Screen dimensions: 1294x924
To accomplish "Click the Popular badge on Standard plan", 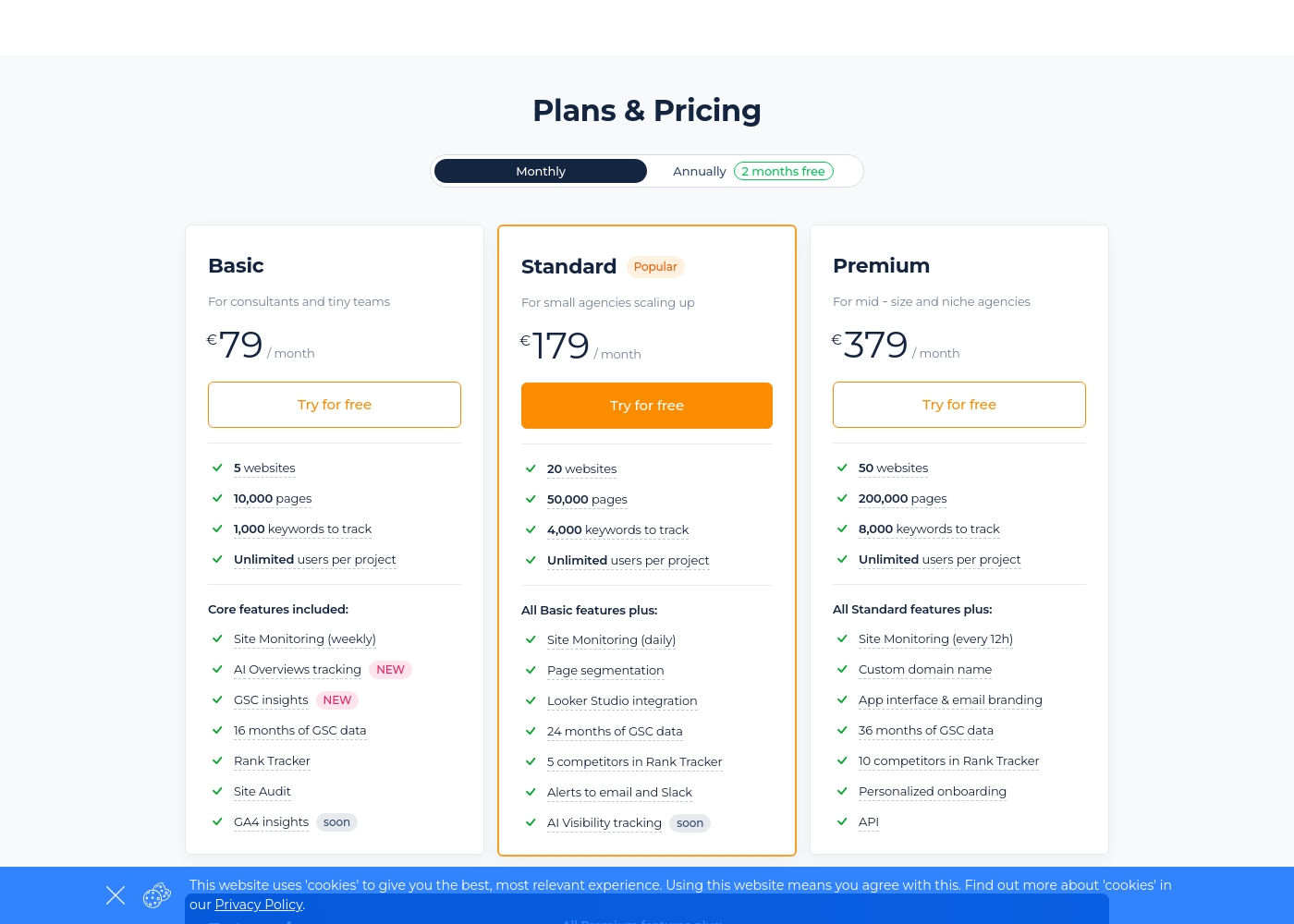I will [x=655, y=267].
